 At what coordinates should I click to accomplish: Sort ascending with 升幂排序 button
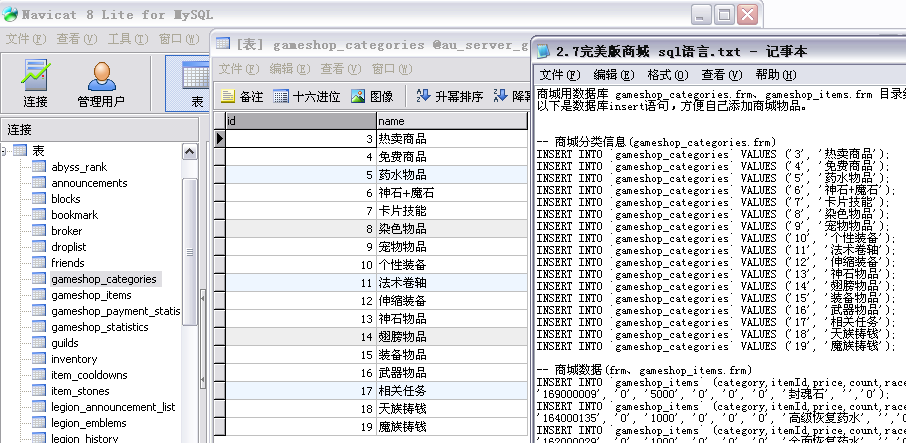(449, 97)
